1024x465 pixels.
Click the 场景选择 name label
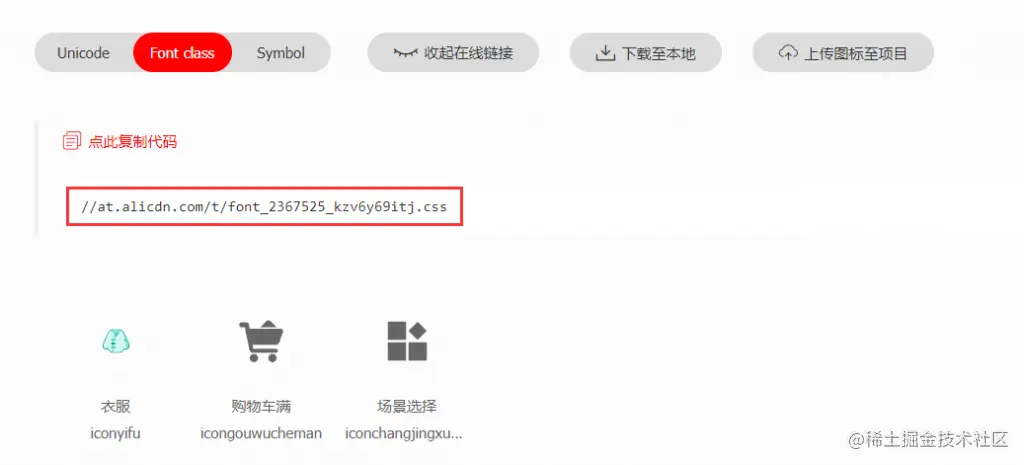(407, 407)
